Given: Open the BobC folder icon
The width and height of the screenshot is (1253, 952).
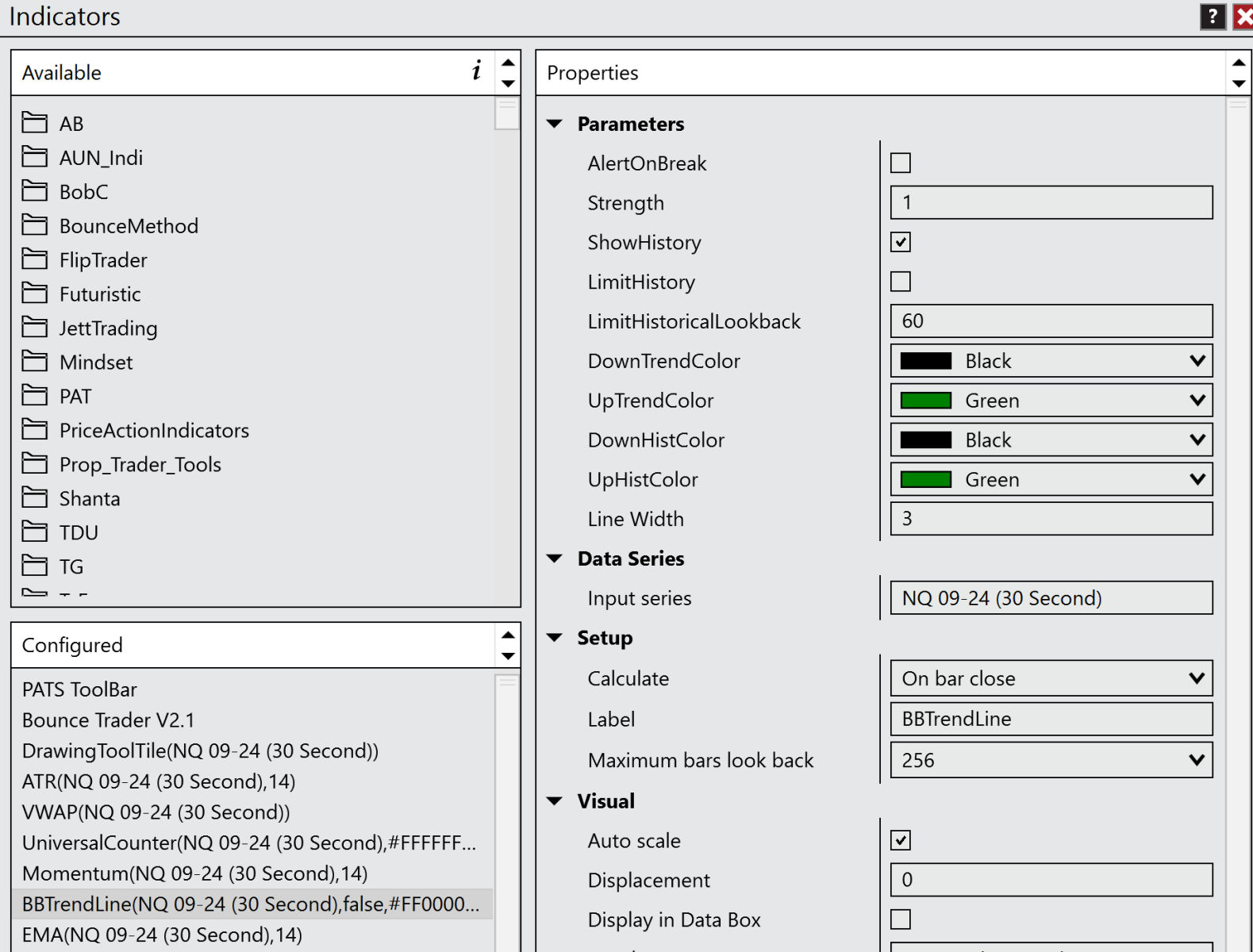Looking at the screenshot, I should (34, 190).
